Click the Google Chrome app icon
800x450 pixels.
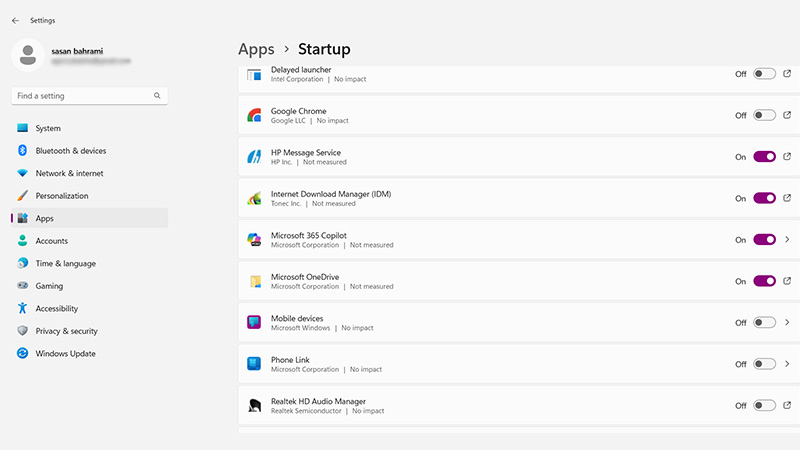tap(254, 116)
